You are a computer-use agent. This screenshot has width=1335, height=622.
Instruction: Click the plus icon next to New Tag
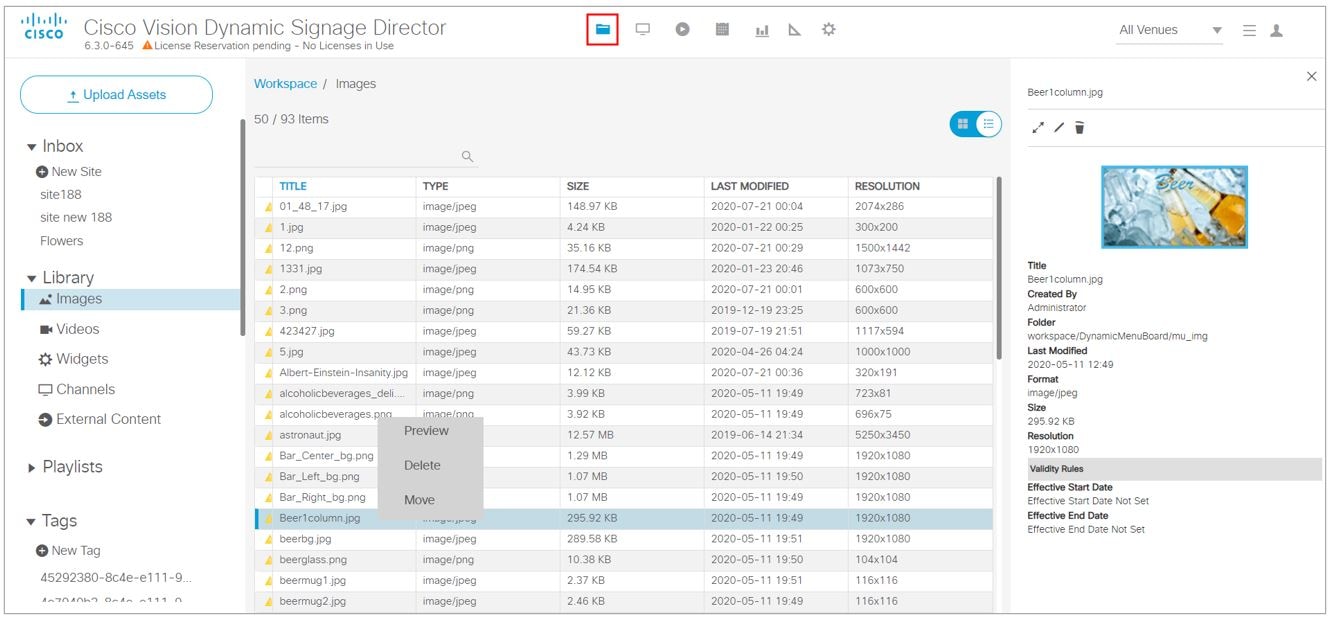pyautogui.click(x=42, y=551)
